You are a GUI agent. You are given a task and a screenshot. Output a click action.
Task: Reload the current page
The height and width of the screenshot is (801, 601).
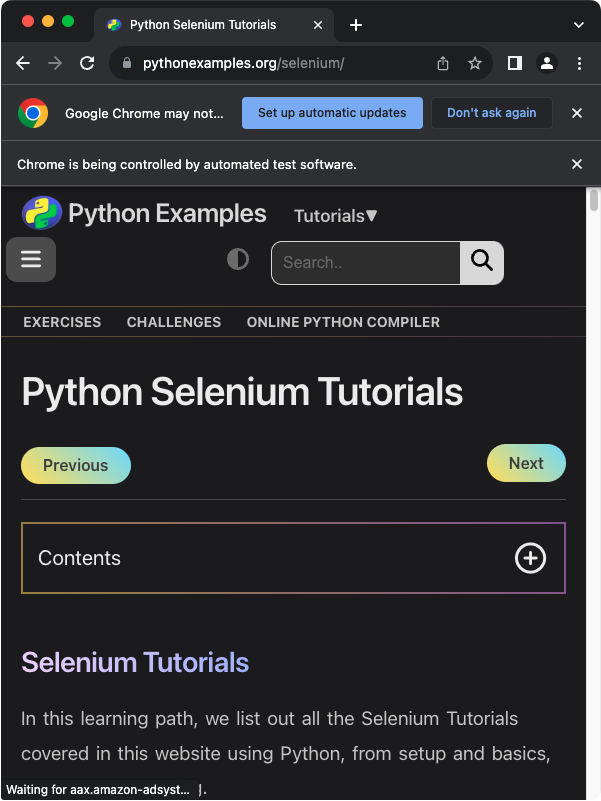pyautogui.click(x=87, y=63)
